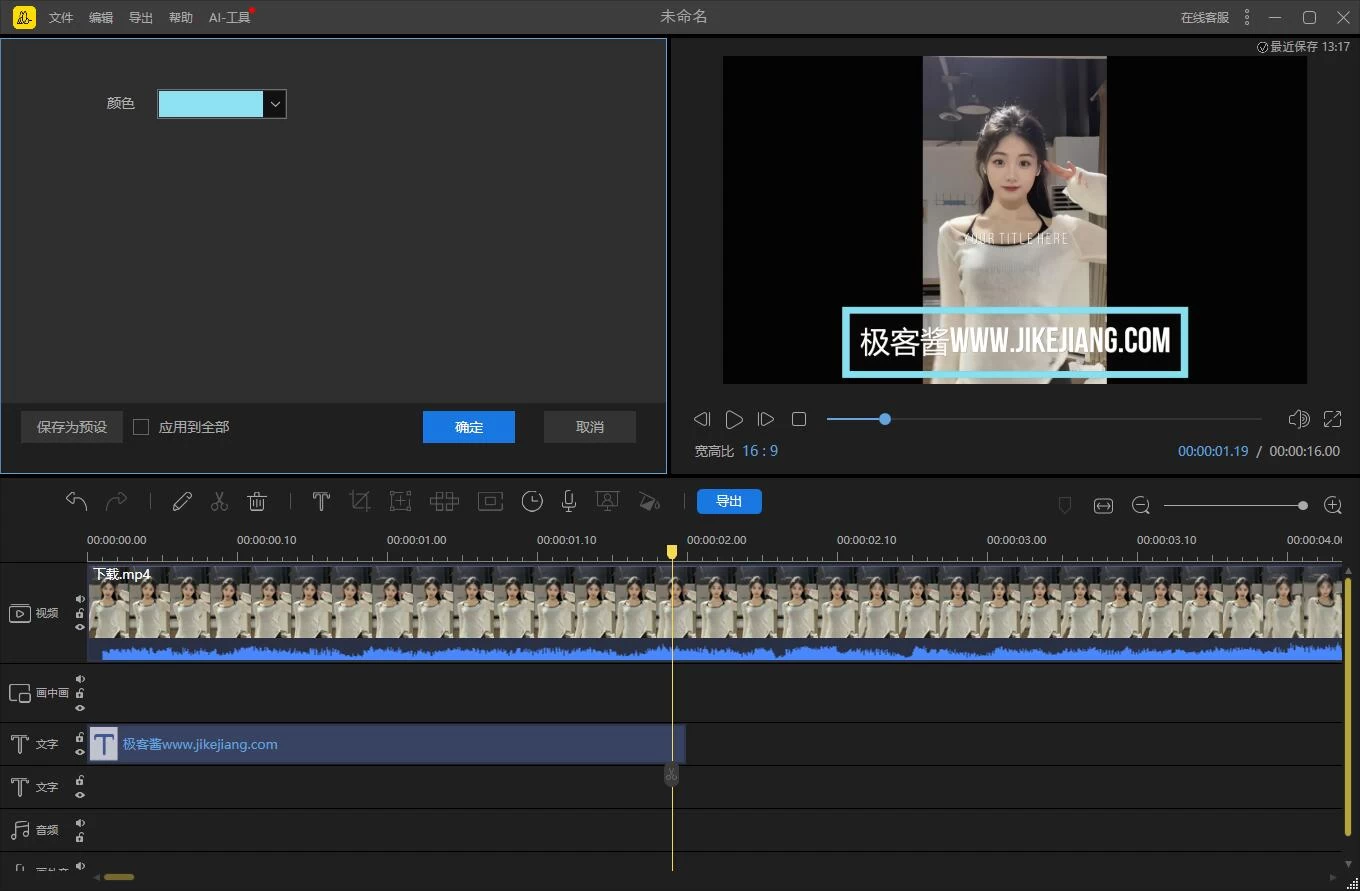Click the timeline zoom slider handle
Viewport: 1360px width, 891px height.
coord(1303,506)
